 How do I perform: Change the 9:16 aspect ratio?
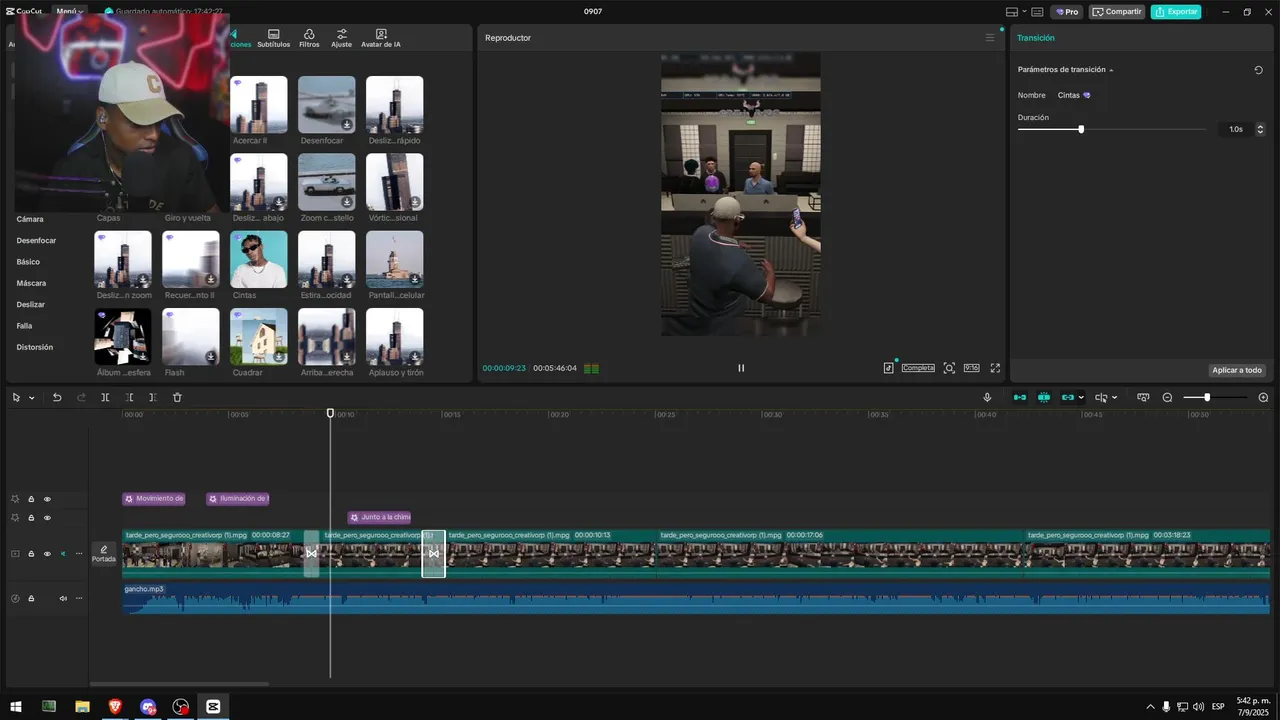click(971, 368)
